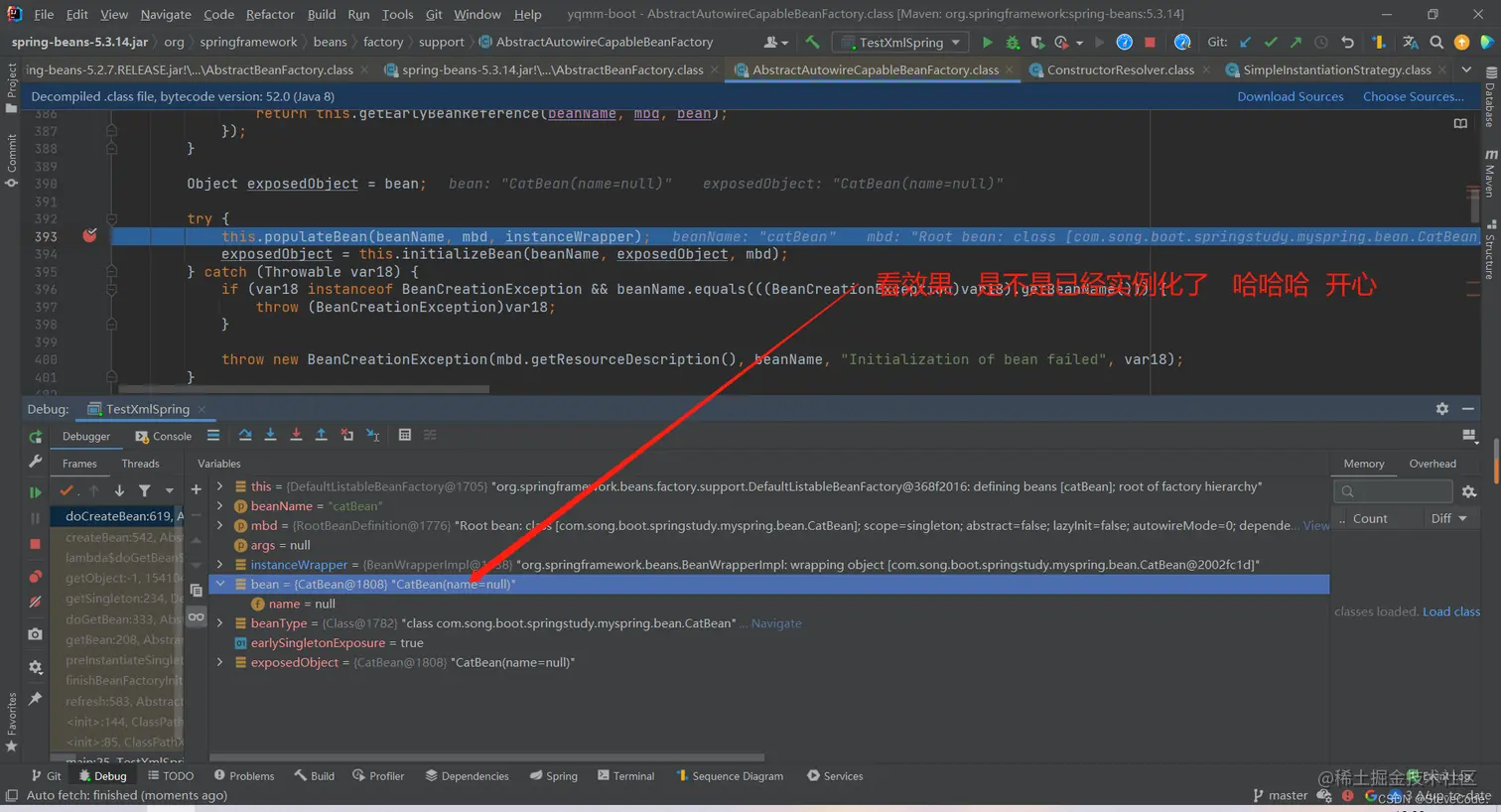The height and width of the screenshot is (812, 1501).
Task: Click Resume Program icon in debug sidebar
Action: click(36, 492)
